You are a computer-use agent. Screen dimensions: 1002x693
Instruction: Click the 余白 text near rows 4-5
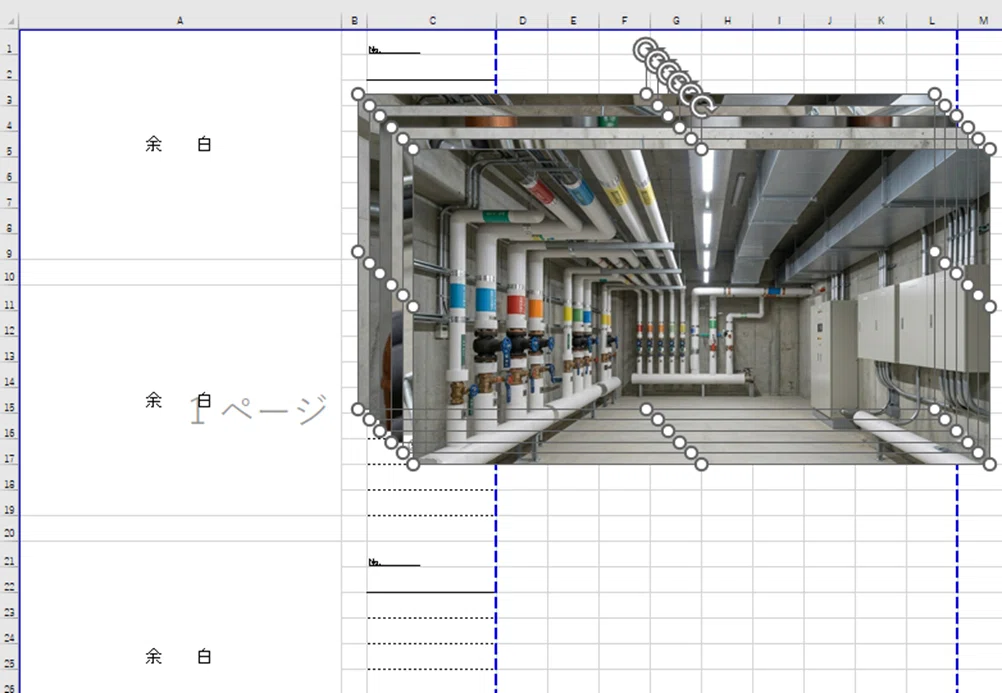(178, 144)
